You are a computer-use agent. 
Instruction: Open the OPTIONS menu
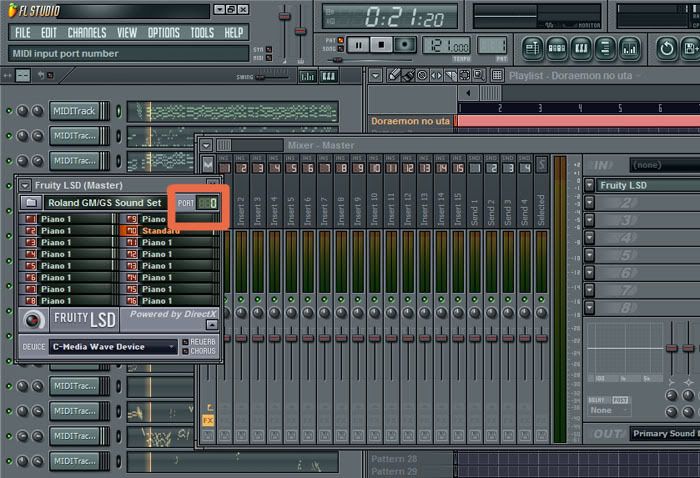pos(163,33)
